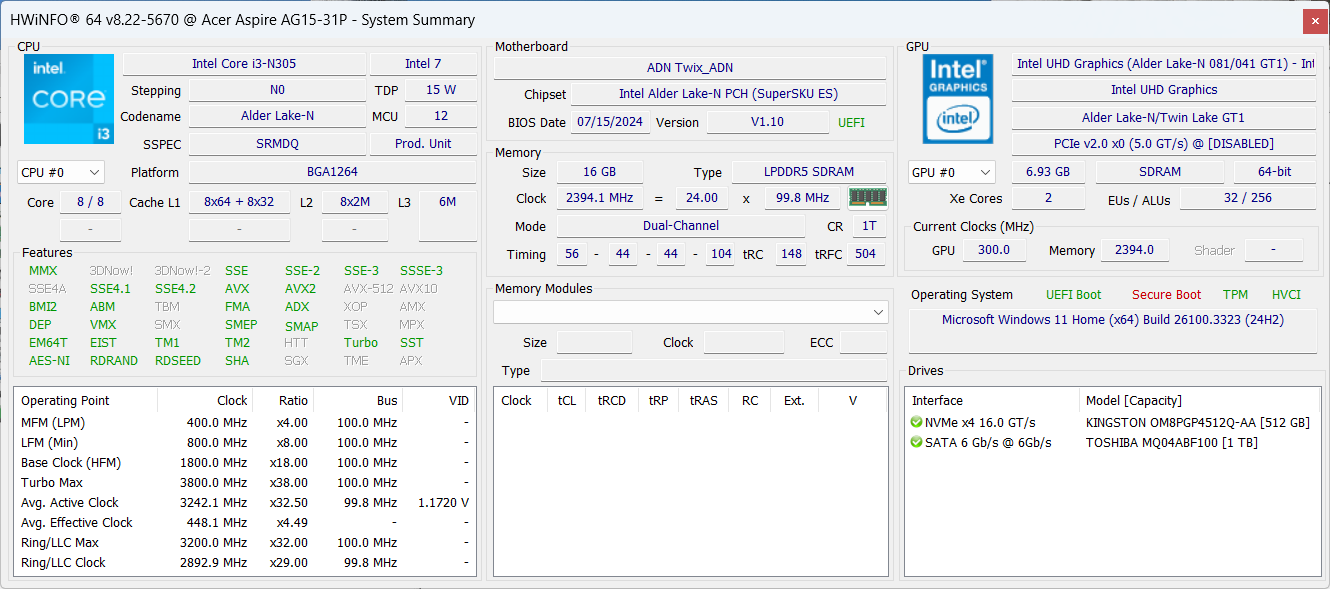Click the Intel UHD Graphics name field
This screenshot has width=1330, height=589.
pyautogui.click(x=1164, y=90)
